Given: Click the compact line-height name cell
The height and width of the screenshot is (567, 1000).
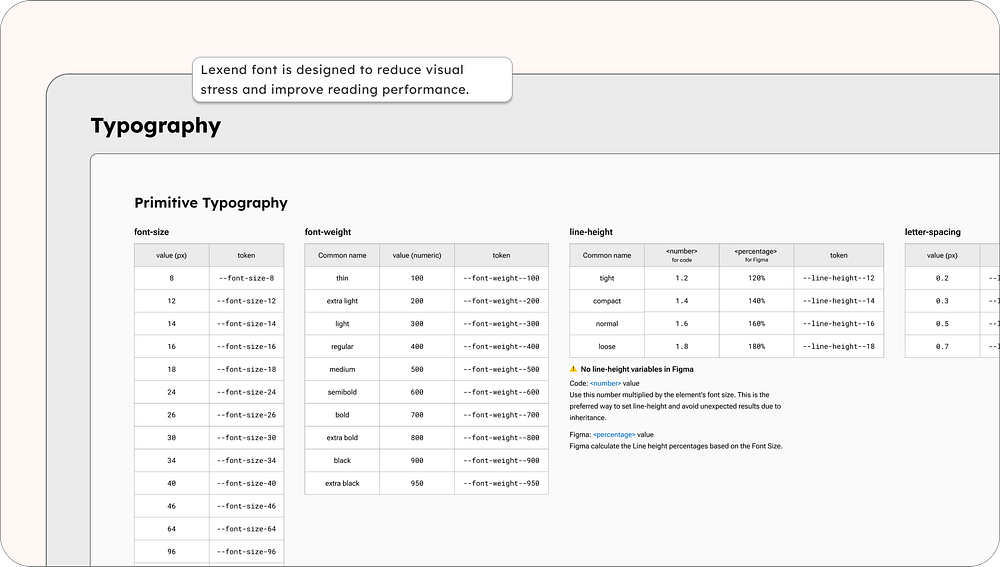Looking at the screenshot, I should click(x=607, y=301).
